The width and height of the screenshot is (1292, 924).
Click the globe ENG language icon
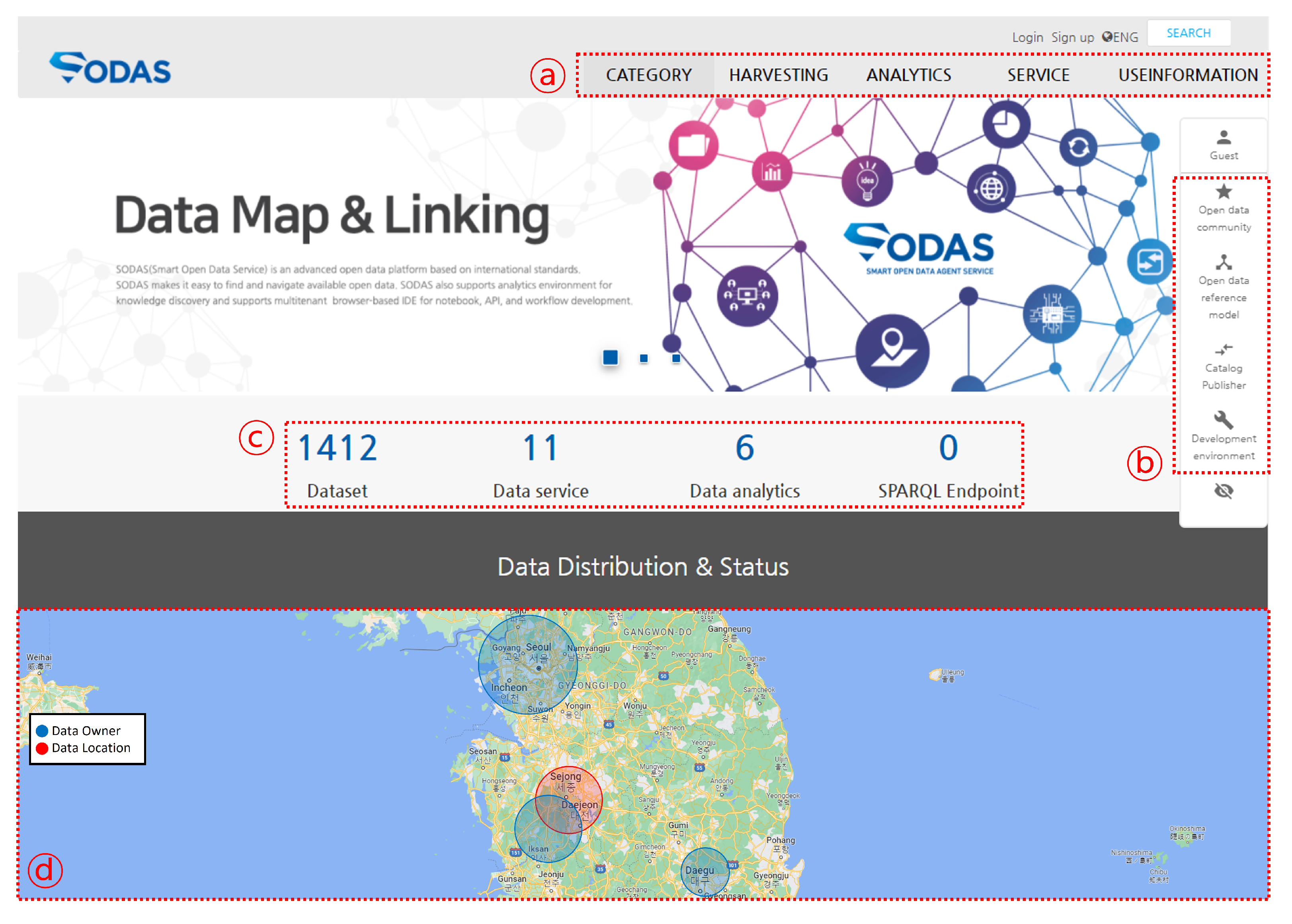click(x=1107, y=37)
